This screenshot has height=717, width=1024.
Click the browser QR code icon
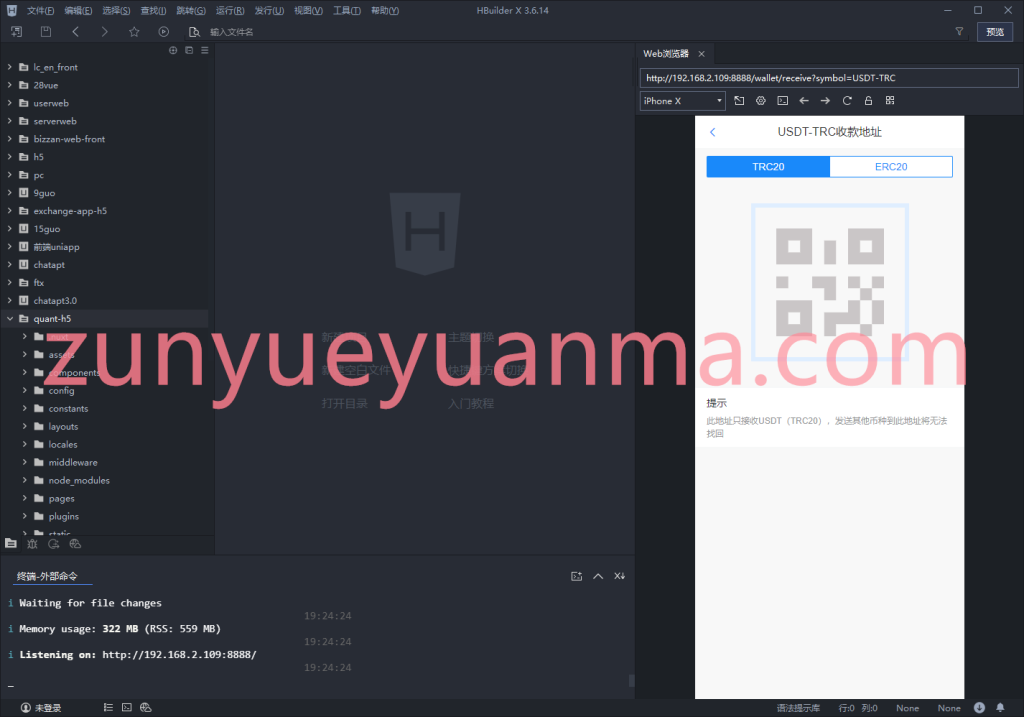[x=890, y=101]
